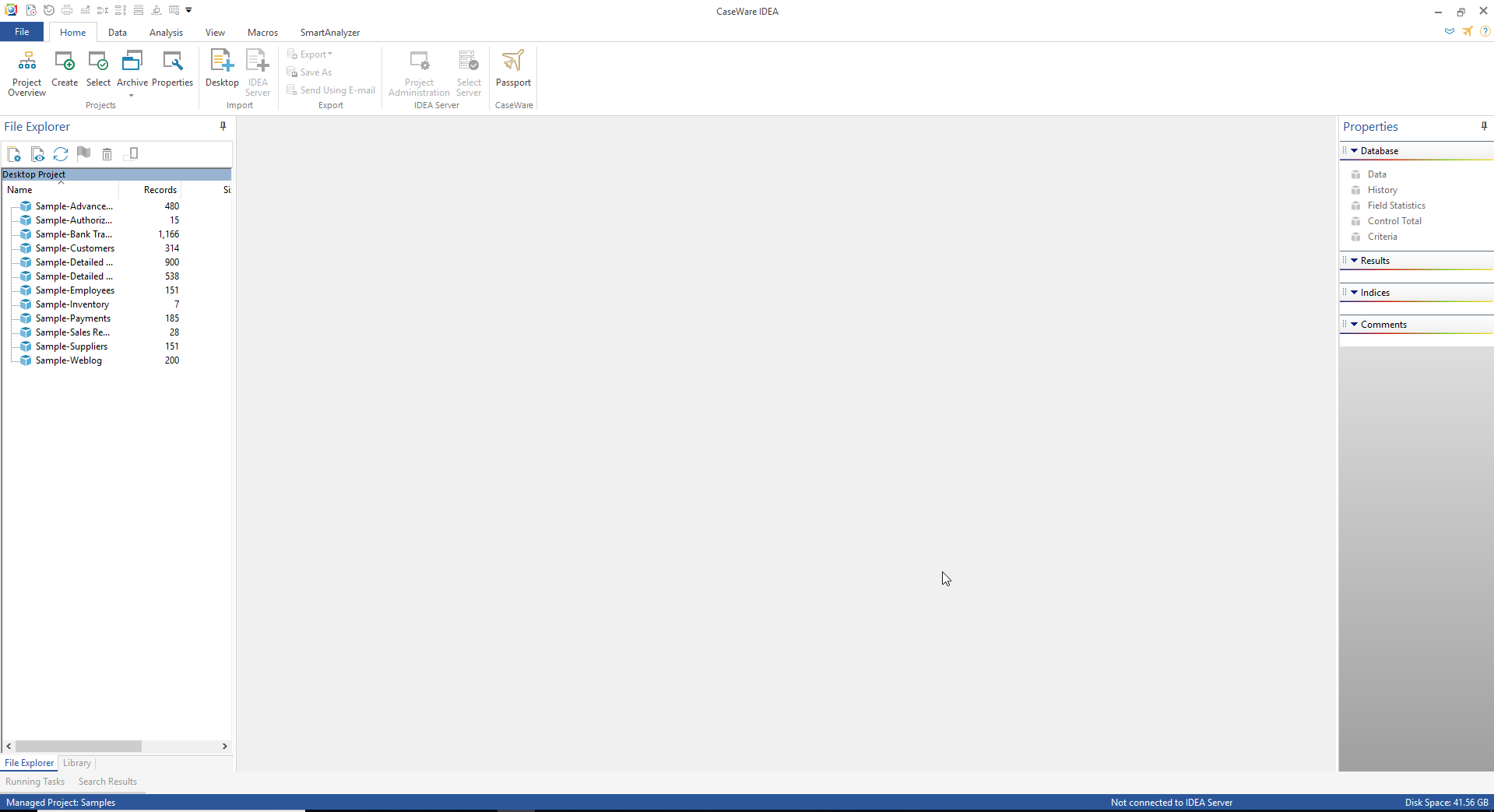
Task: Open Project Administration
Action: coord(419,73)
